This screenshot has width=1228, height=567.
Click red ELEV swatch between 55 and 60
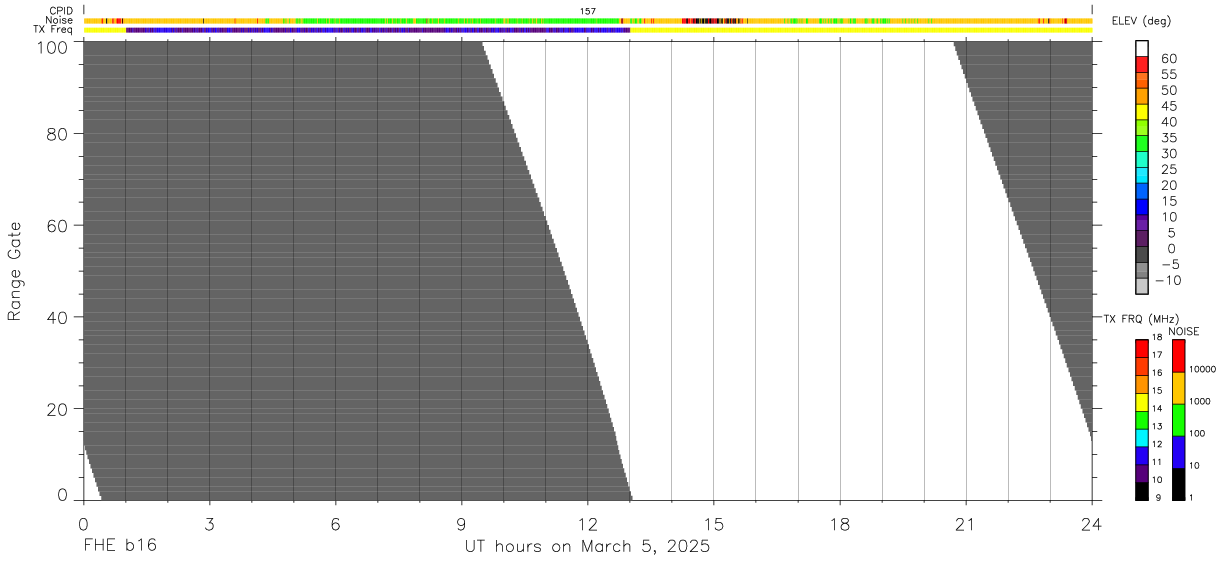tap(1142, 66)
